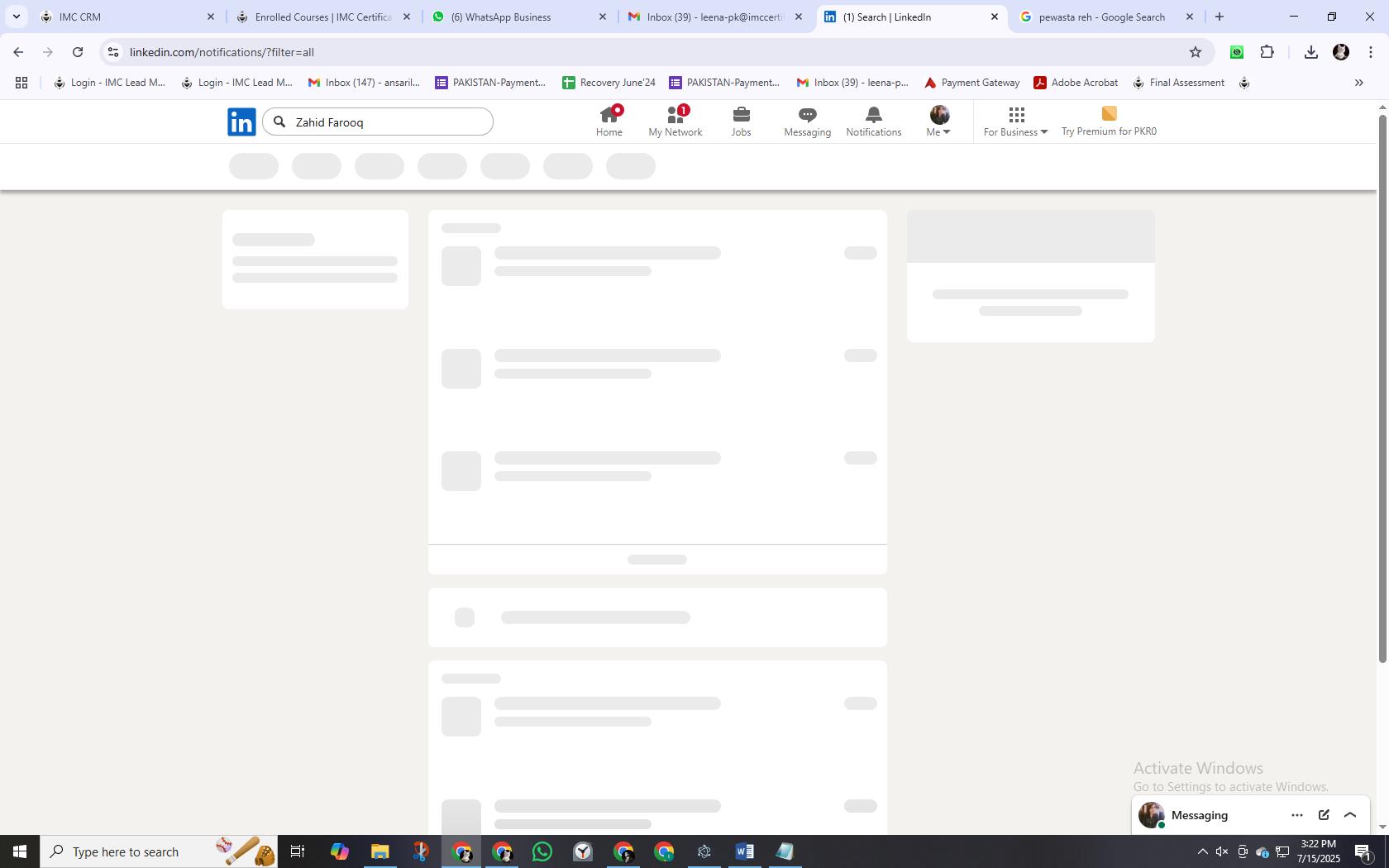Image resolution: width=1389 pixels, height=868 pixels.
Task: Switch to Inbox (39) Gmail tab
Action: 715,17
